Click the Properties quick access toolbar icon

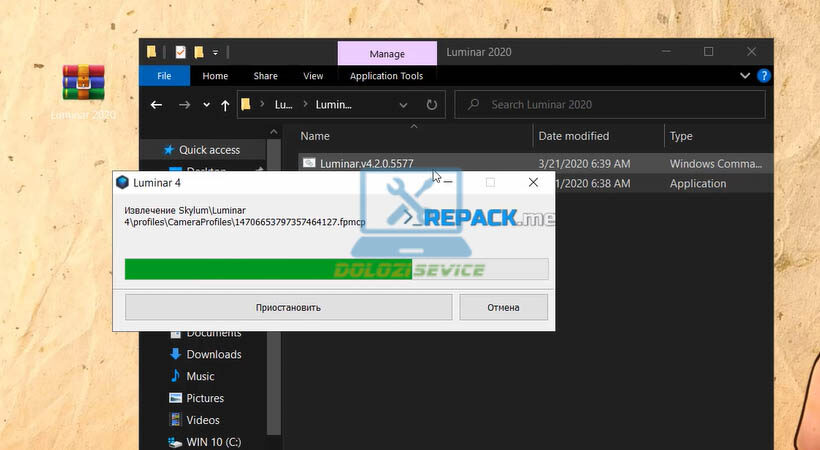coord(180,52)
